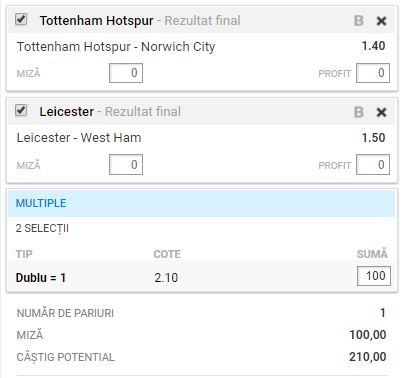Click the Leicester - West Ham match
The image size is (402, 378).
tap(79, 138)
